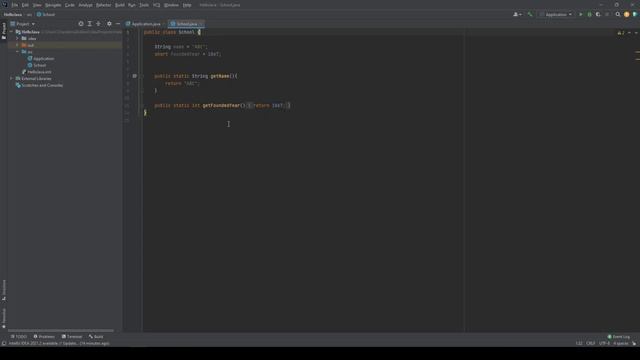Screen dimensions: 640x360
Task: Open the Problems tool window
Action: pyautogui.click(x=44, y=337)
